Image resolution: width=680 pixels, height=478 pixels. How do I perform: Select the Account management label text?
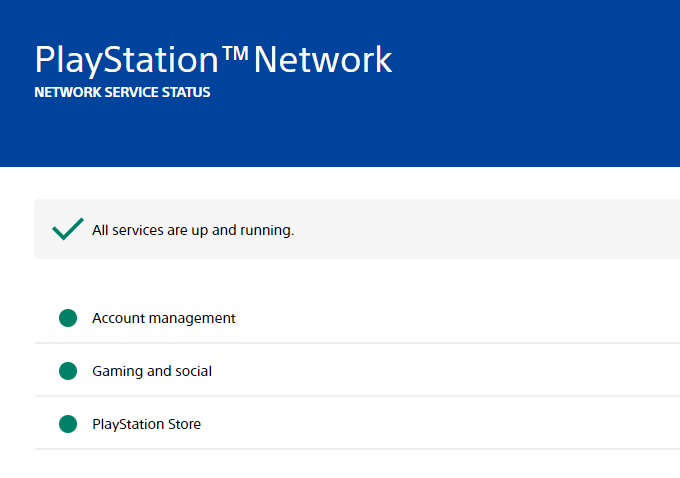coord(163,318)
